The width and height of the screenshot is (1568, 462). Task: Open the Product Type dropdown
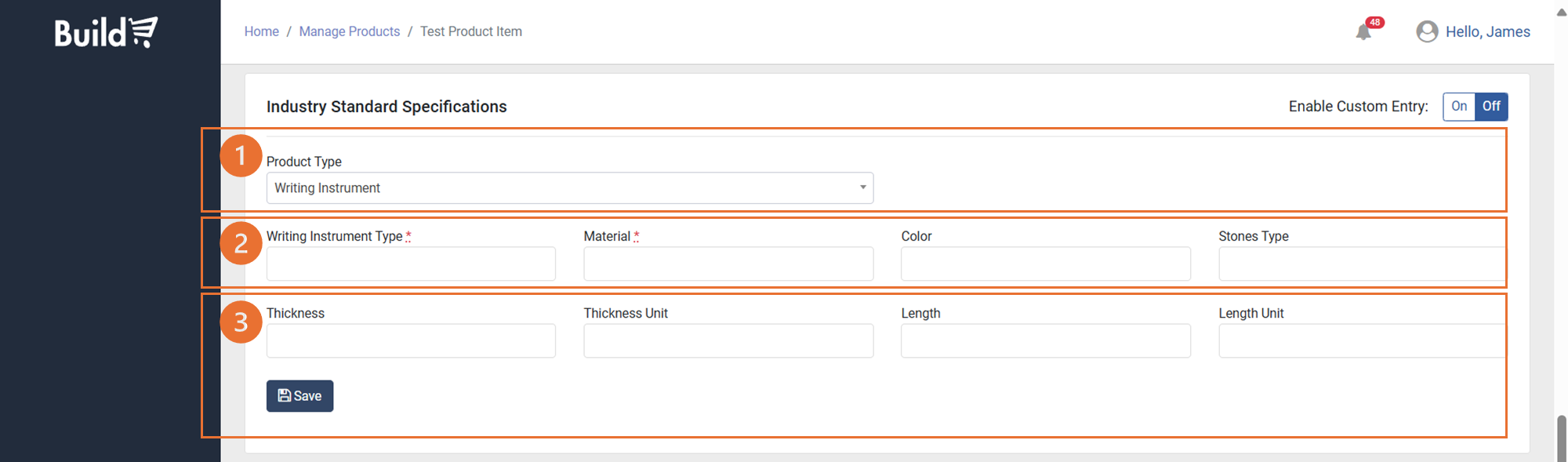[569, 188]
